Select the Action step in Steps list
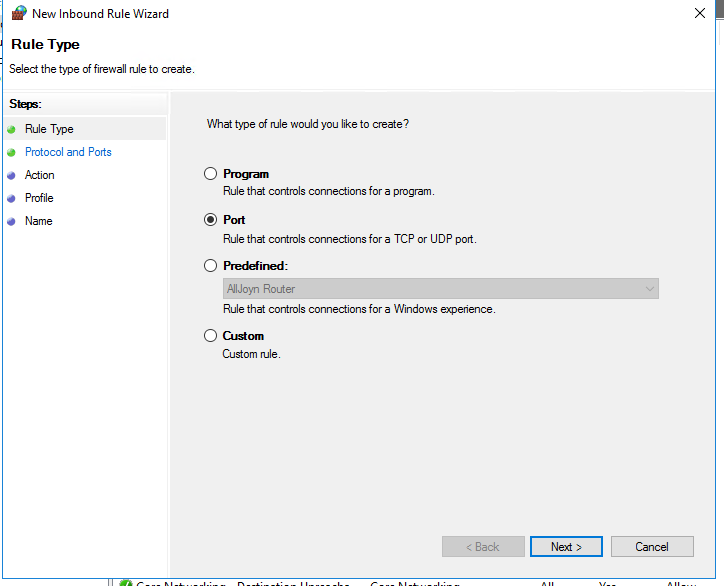Image resolution: width=724 pixels, height=586 pixels. [x=40, y=175]
